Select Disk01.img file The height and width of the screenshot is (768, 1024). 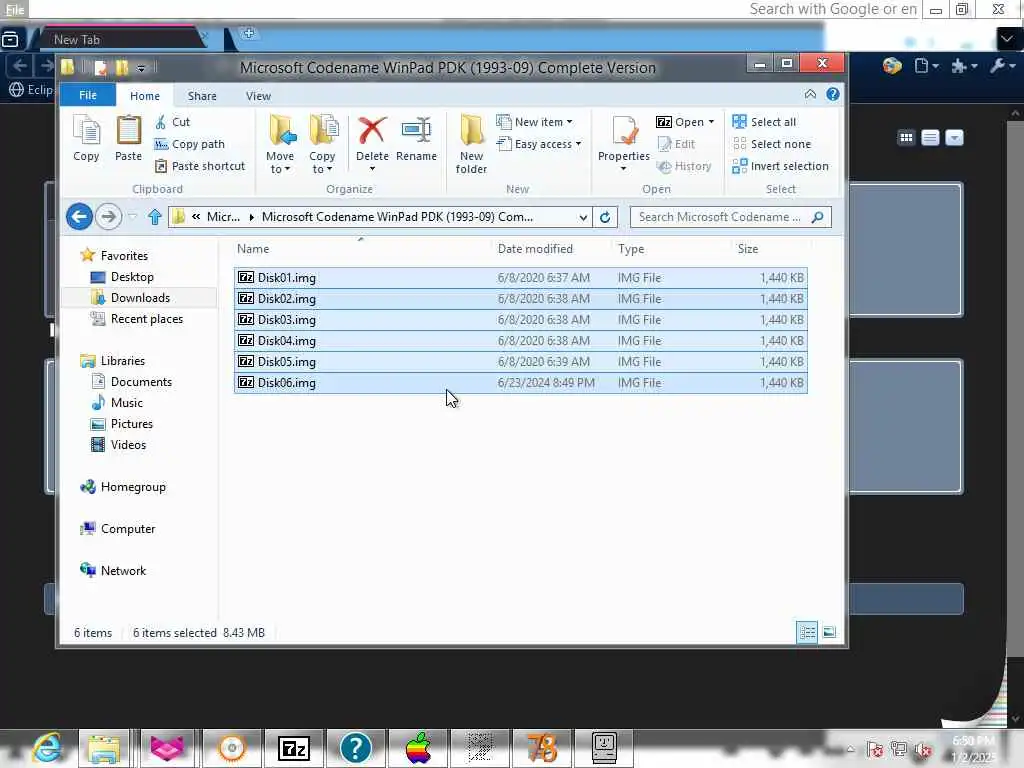click(x=520, y=278)
